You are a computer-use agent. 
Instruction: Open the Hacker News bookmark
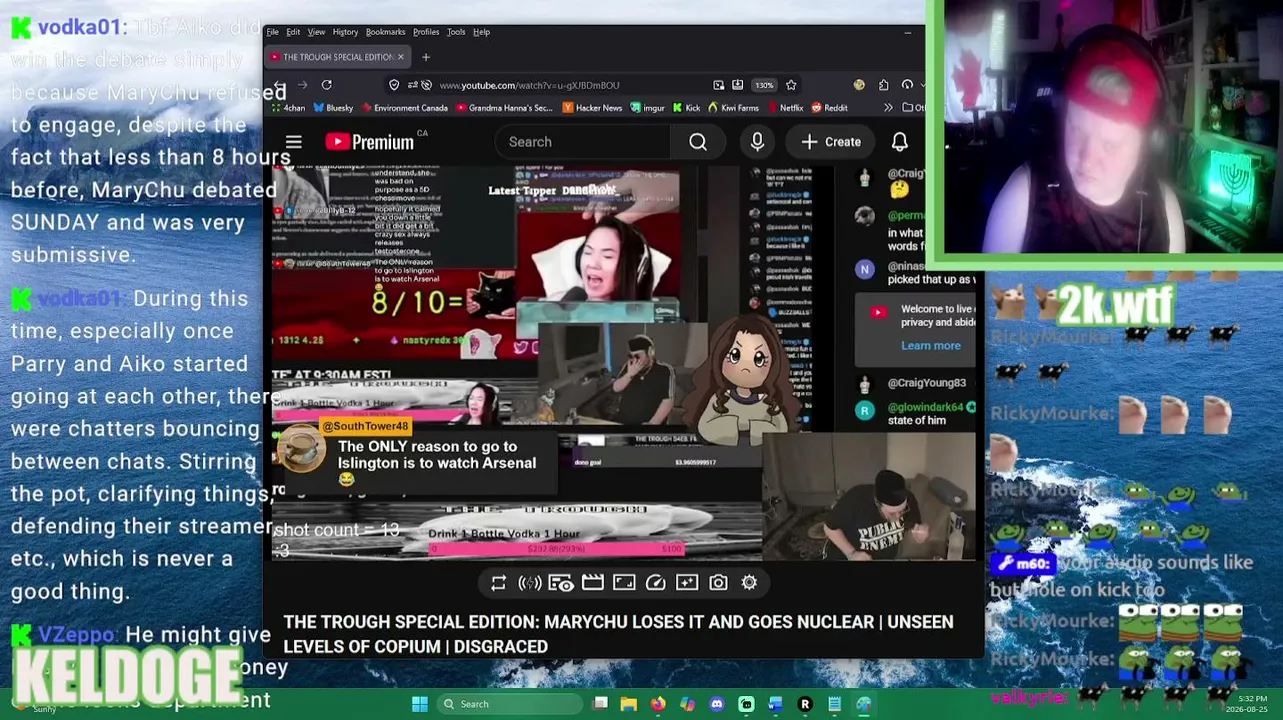[593, 108]
